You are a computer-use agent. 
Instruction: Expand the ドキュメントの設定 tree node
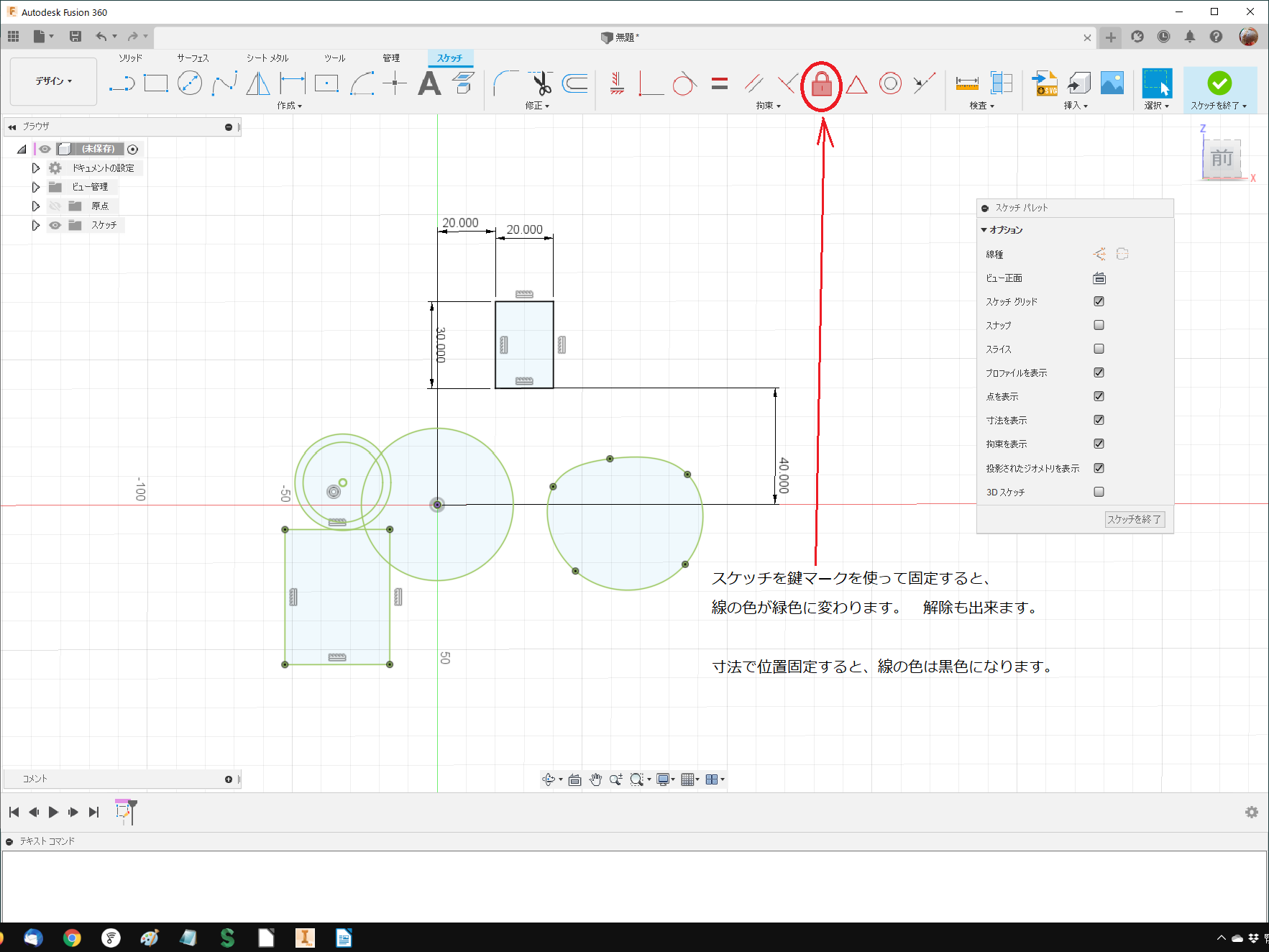click(x=35, y=168)
